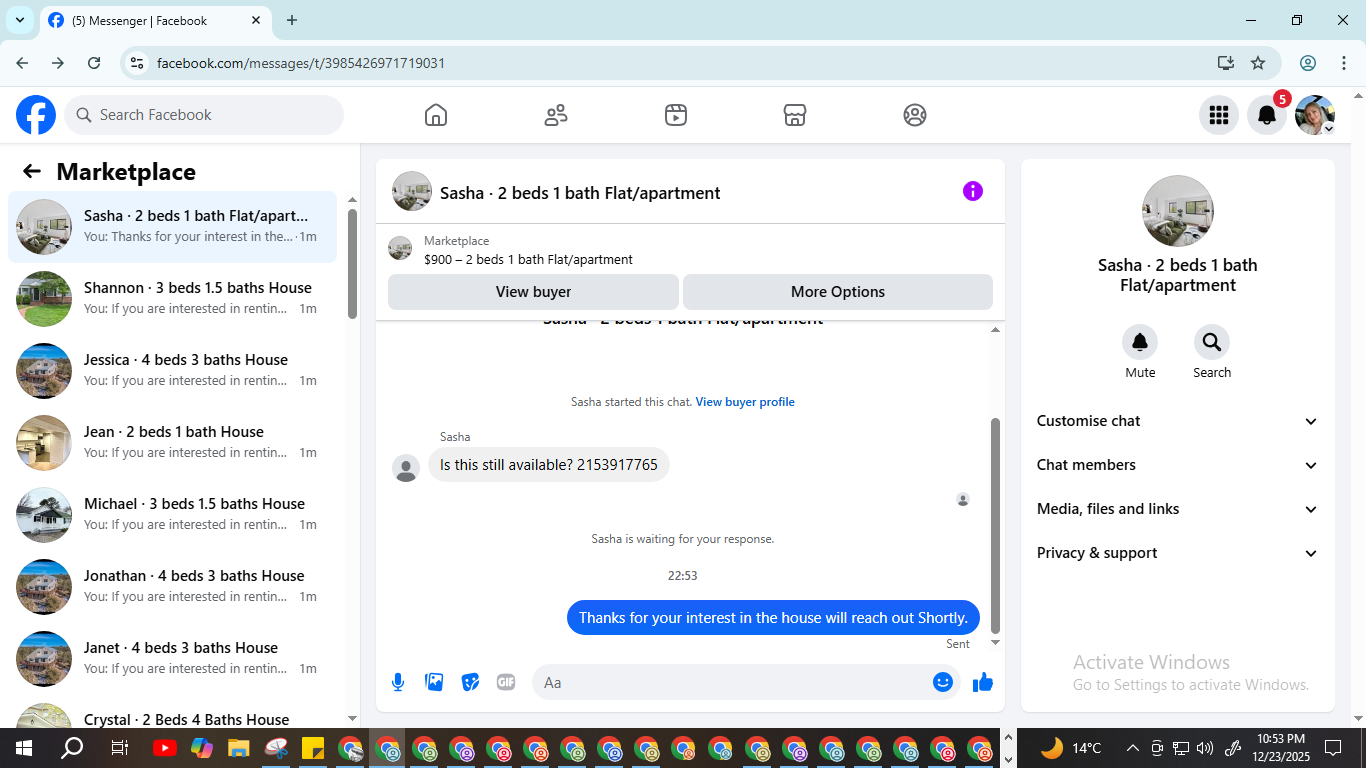Open the Marketplace icon in top navigation

[x=795, y=115]
